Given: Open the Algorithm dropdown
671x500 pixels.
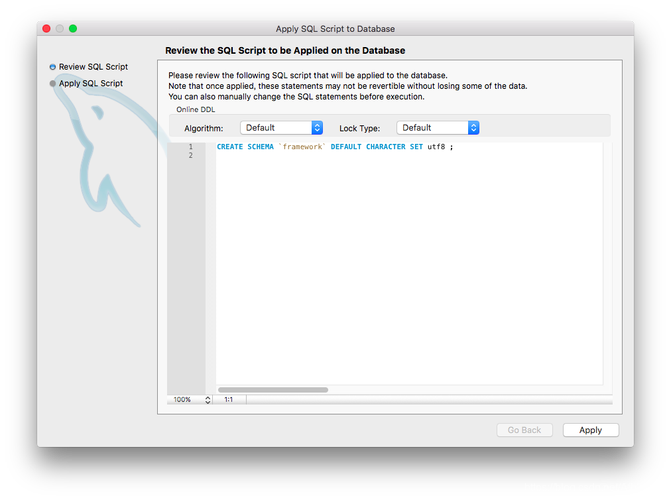Looking at the screenshot, I should (x=281, y=128).
